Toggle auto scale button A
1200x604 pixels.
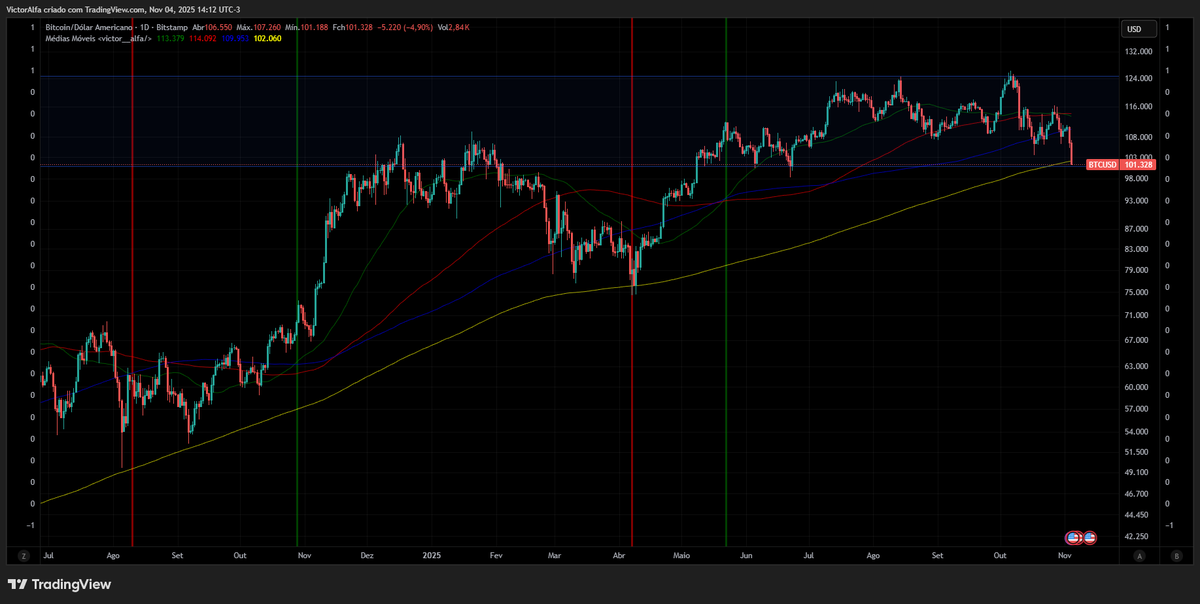click(x=1140, y=555)
